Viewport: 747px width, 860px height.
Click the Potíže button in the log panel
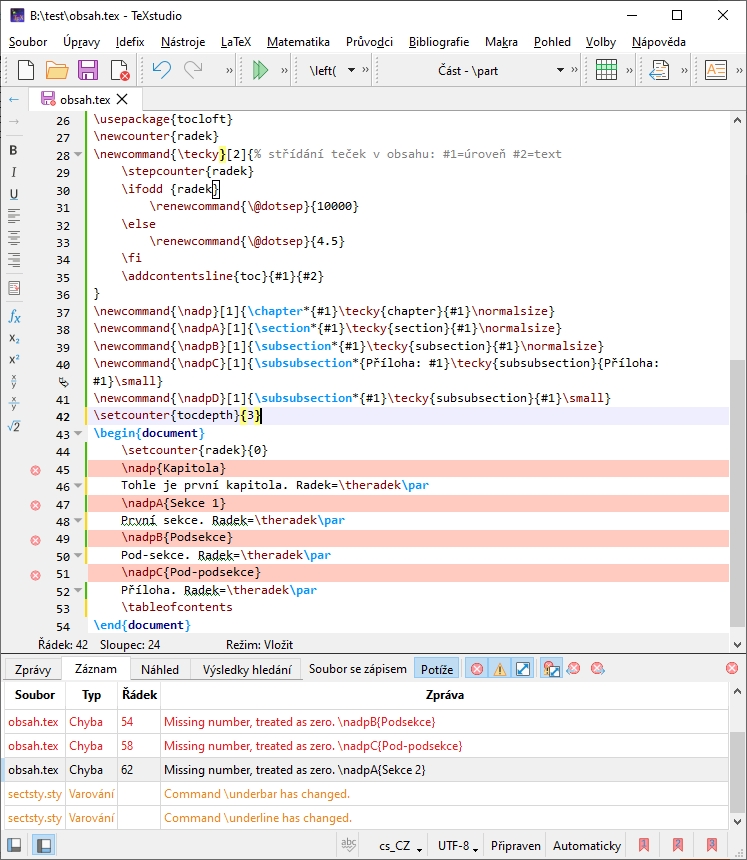437,669
